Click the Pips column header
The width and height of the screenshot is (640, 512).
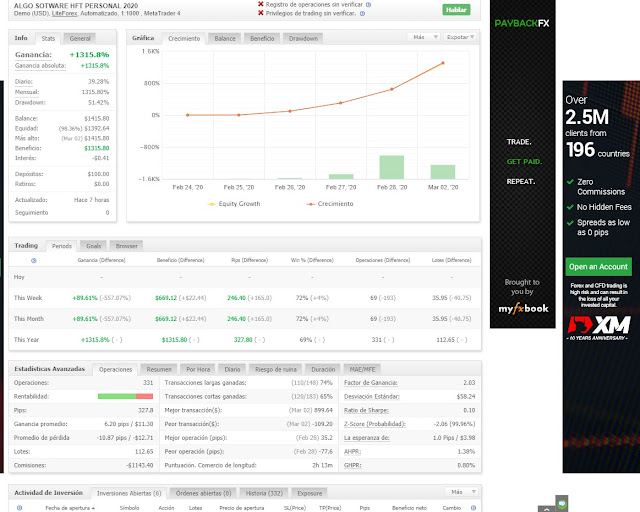[364, 508]
